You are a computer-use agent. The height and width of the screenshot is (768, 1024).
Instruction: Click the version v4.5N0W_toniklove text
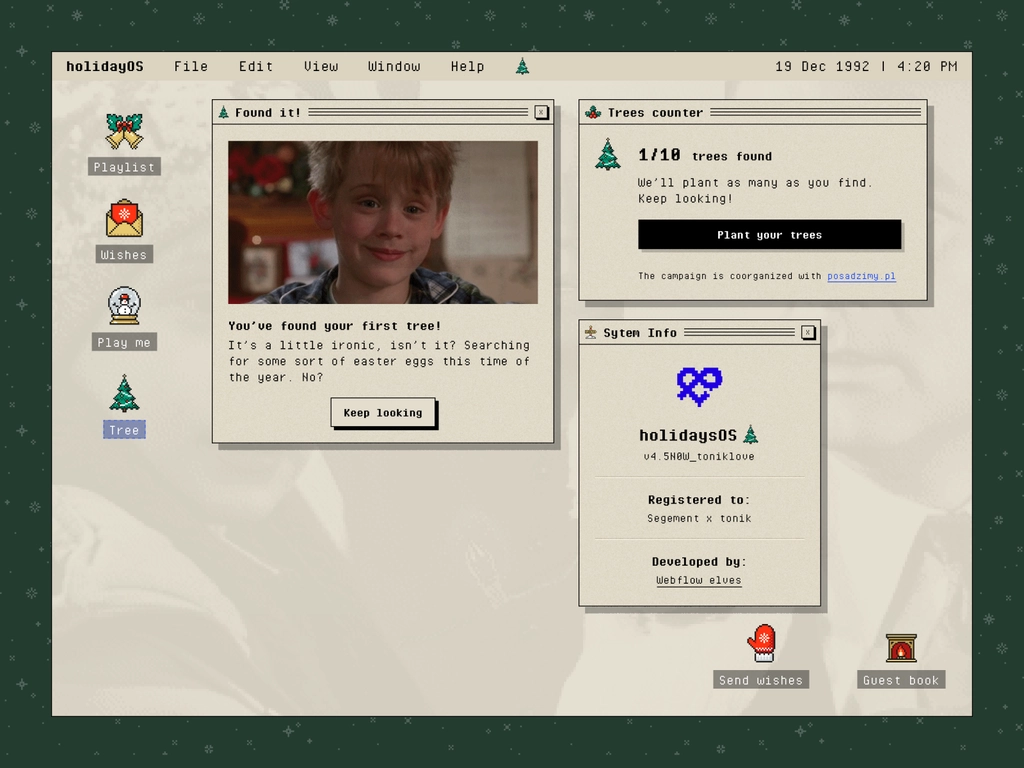pyautogui.click(x=699, y=456)
